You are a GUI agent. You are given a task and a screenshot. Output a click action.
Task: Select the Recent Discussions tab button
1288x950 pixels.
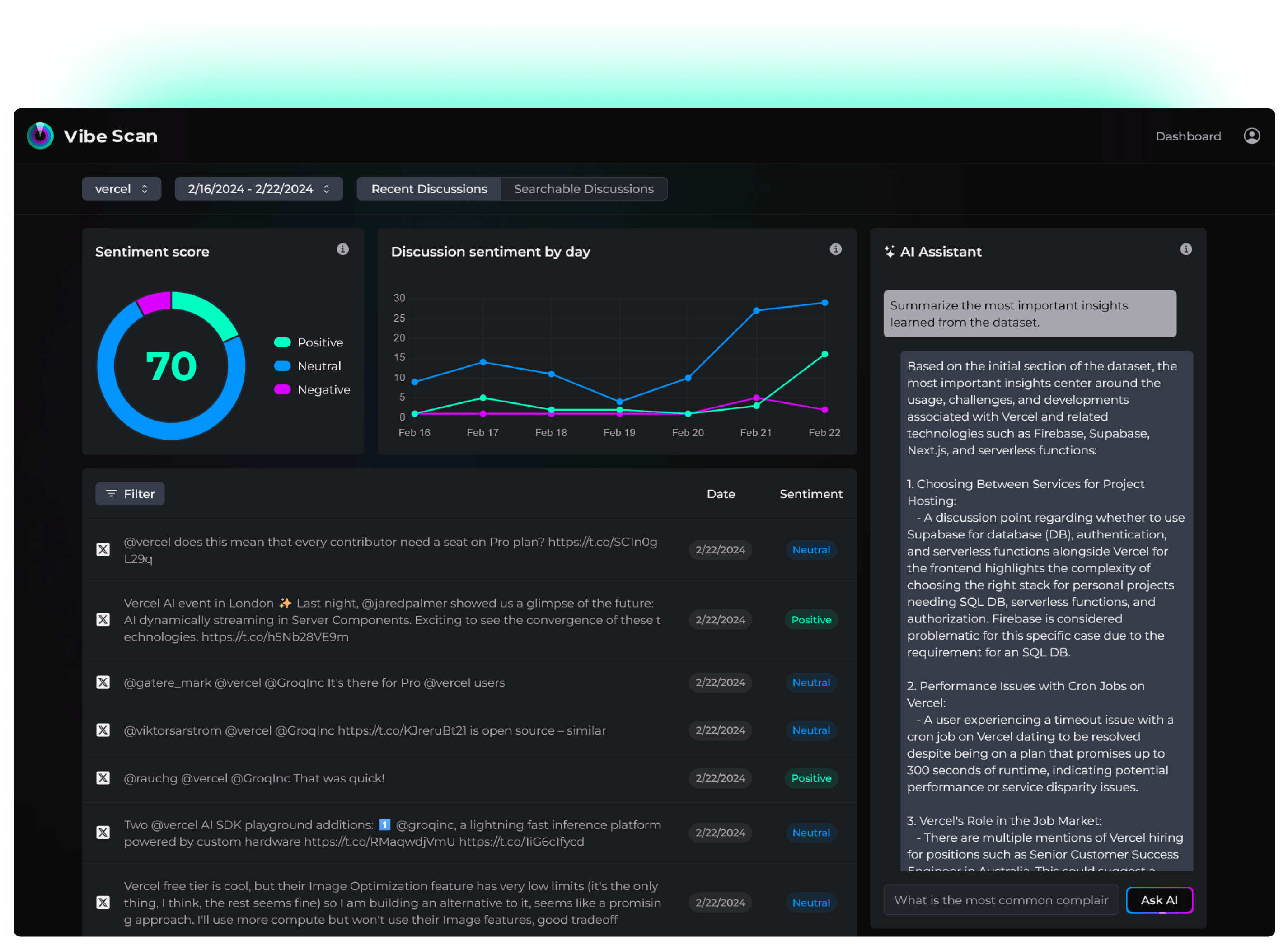point(428,189)
